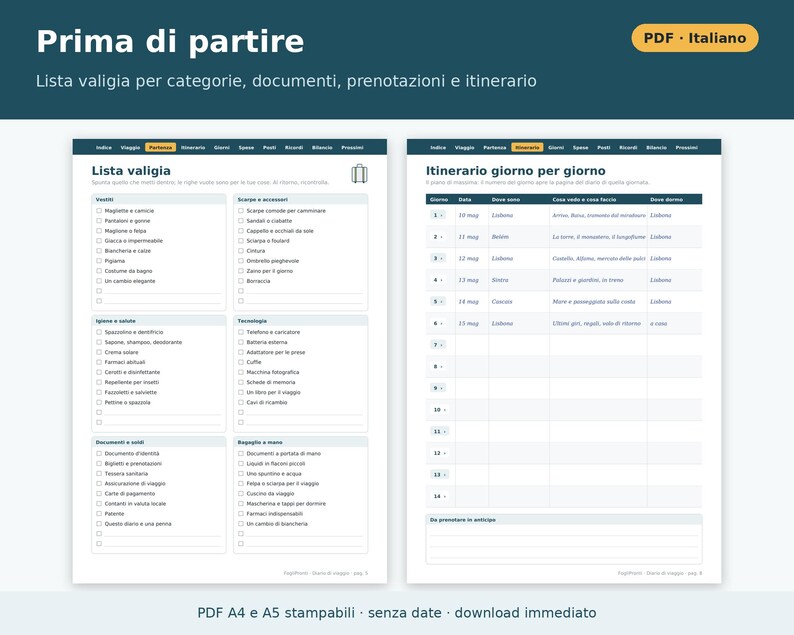Open the Itinerario tab on the left page
This screenshot has height=635, width=794.
[x=193, y=147]
